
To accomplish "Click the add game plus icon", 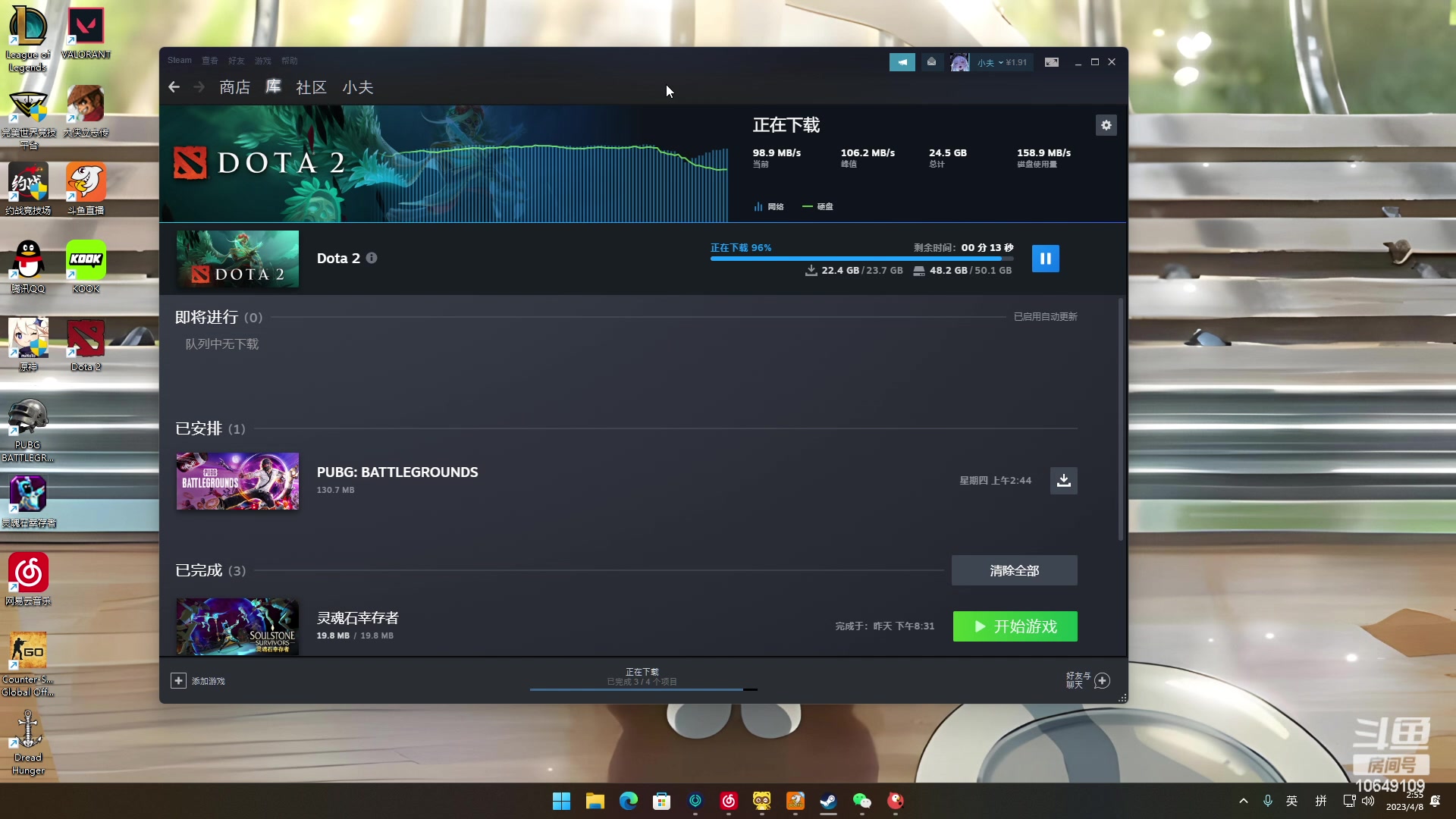I will [x=178, y=681].
